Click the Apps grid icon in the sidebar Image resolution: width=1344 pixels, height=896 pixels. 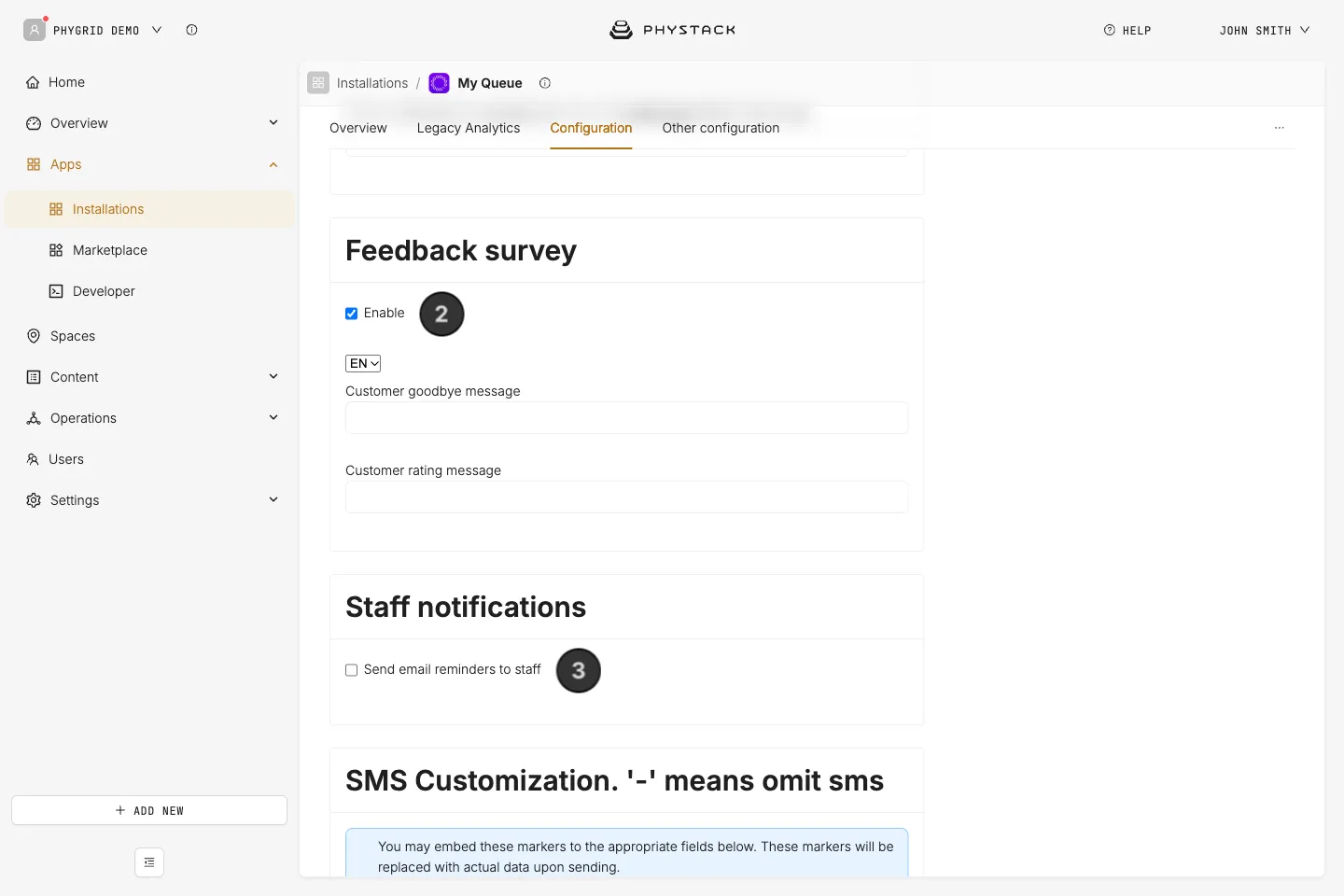(x=34, y=164)
